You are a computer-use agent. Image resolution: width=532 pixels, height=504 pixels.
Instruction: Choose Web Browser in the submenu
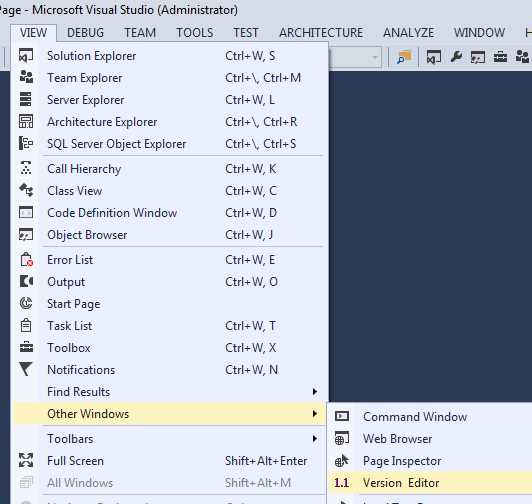[430, 438]
